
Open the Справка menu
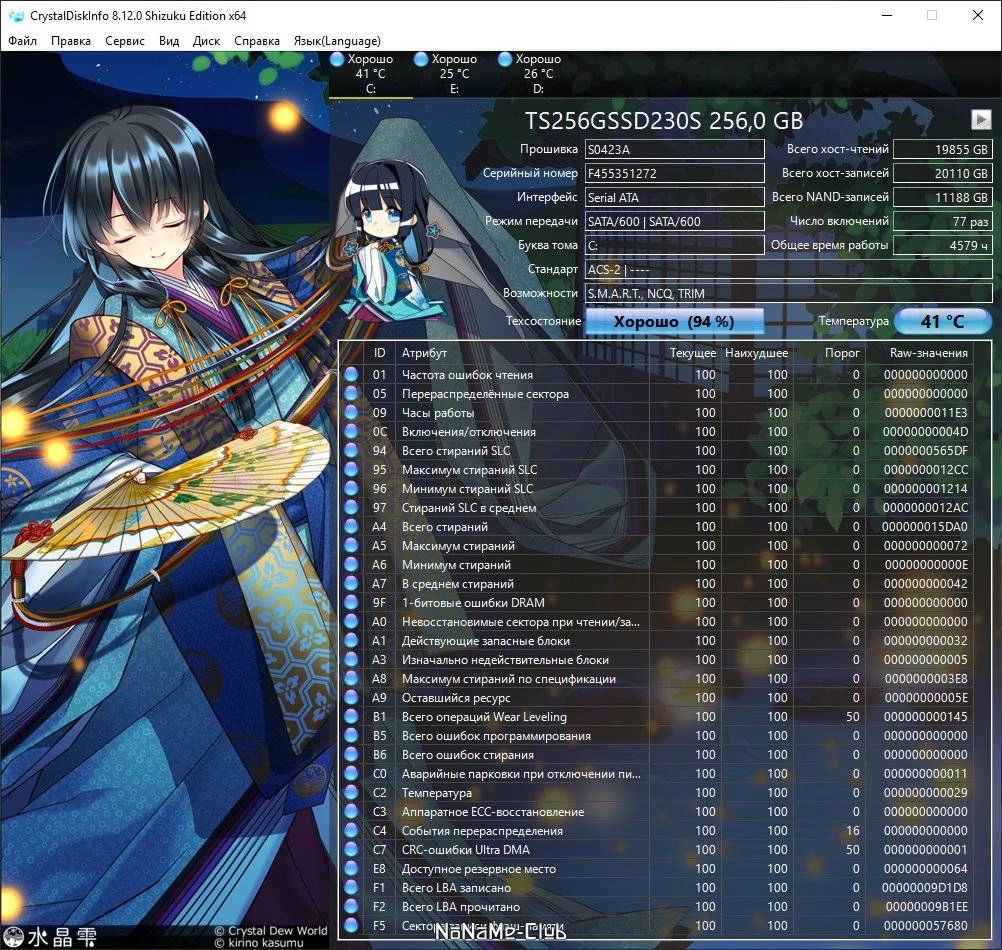point(257,41)
